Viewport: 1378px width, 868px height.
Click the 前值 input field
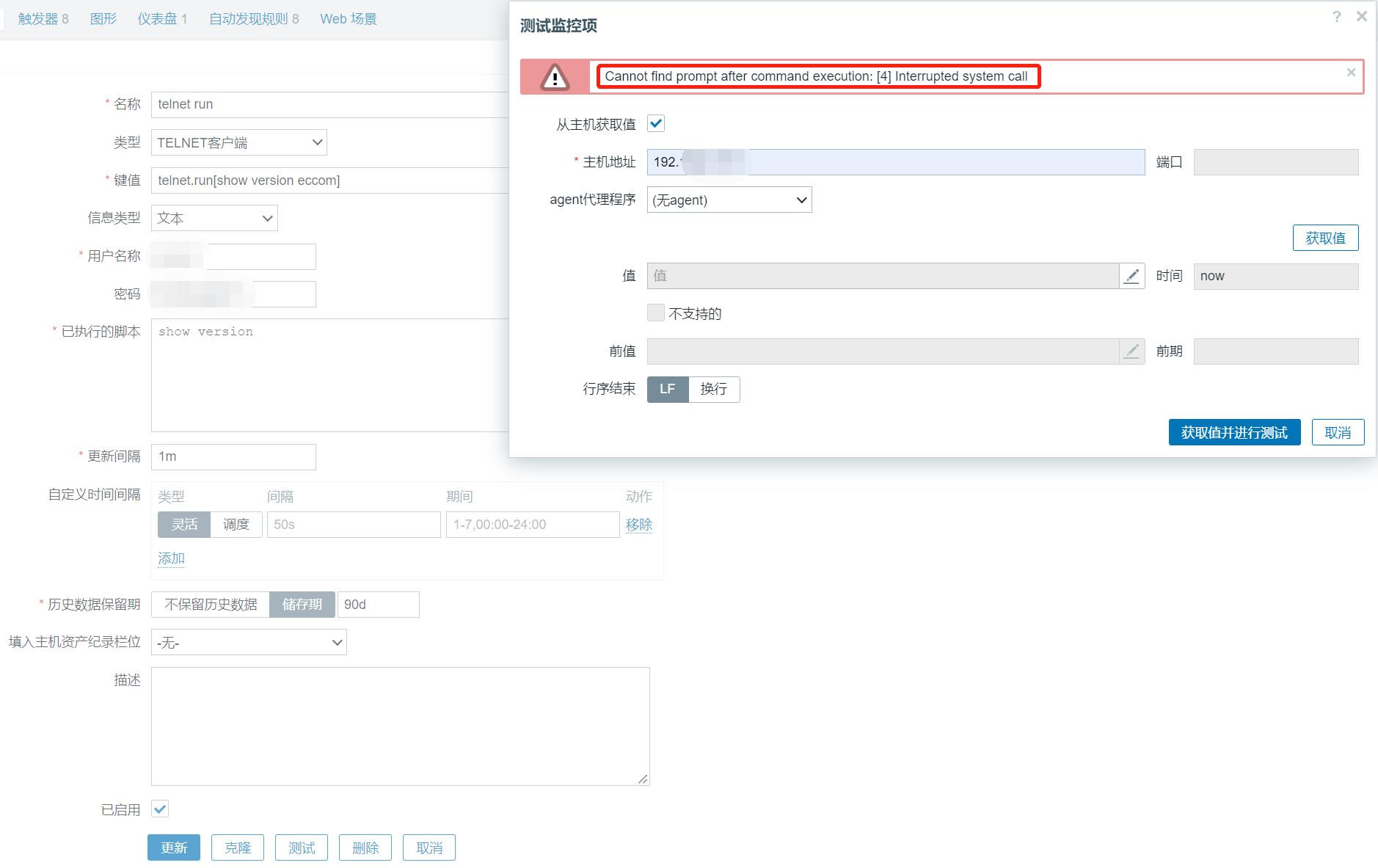coord(883,351)
